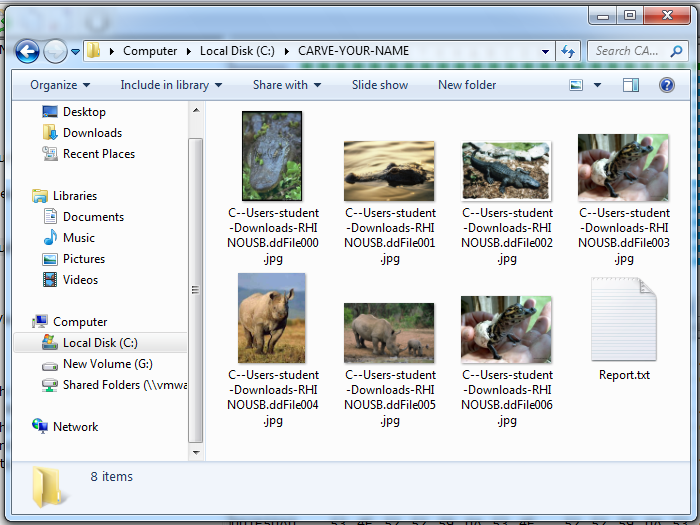700x525 pixels.
Task: Expand the Include in library dropdown
Action: [171, 85]
